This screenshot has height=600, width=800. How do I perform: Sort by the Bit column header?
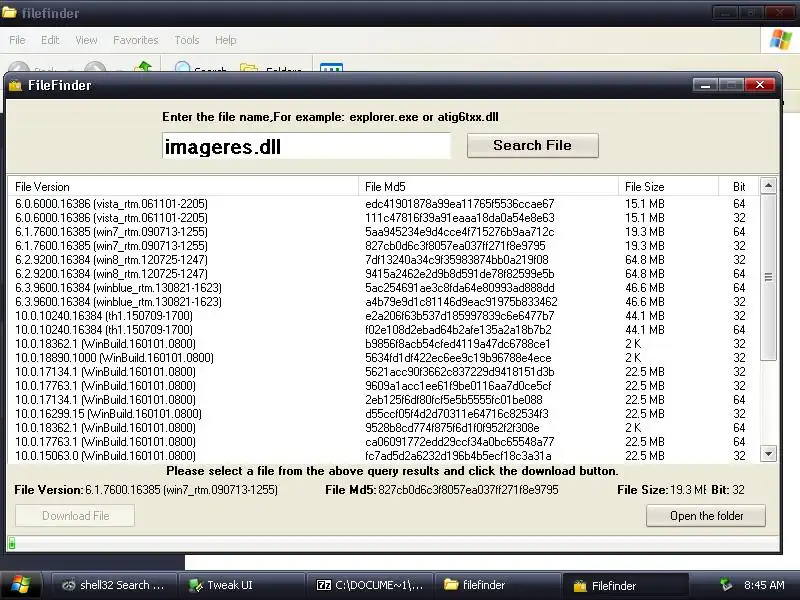click(738, 187)
